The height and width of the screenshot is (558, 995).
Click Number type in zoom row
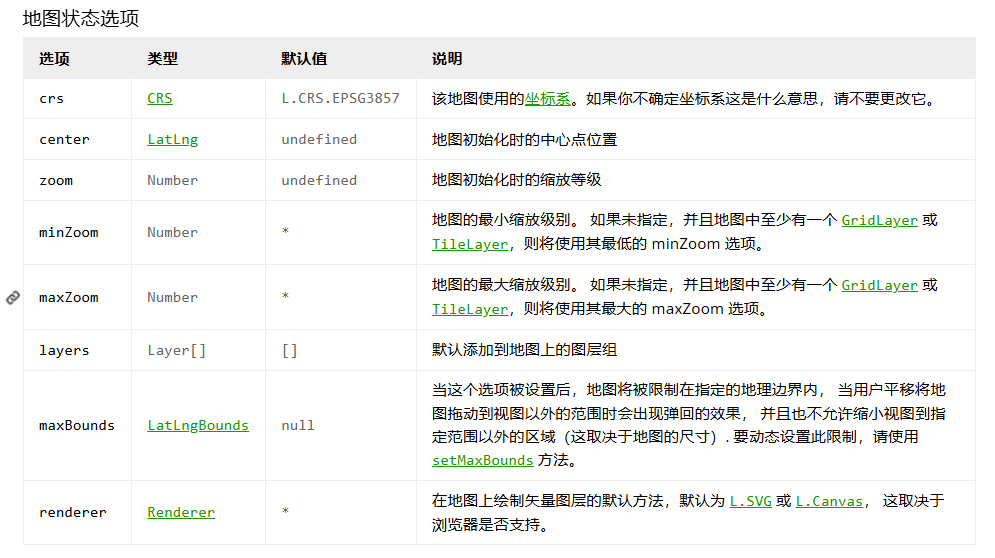tap(173, 180)
